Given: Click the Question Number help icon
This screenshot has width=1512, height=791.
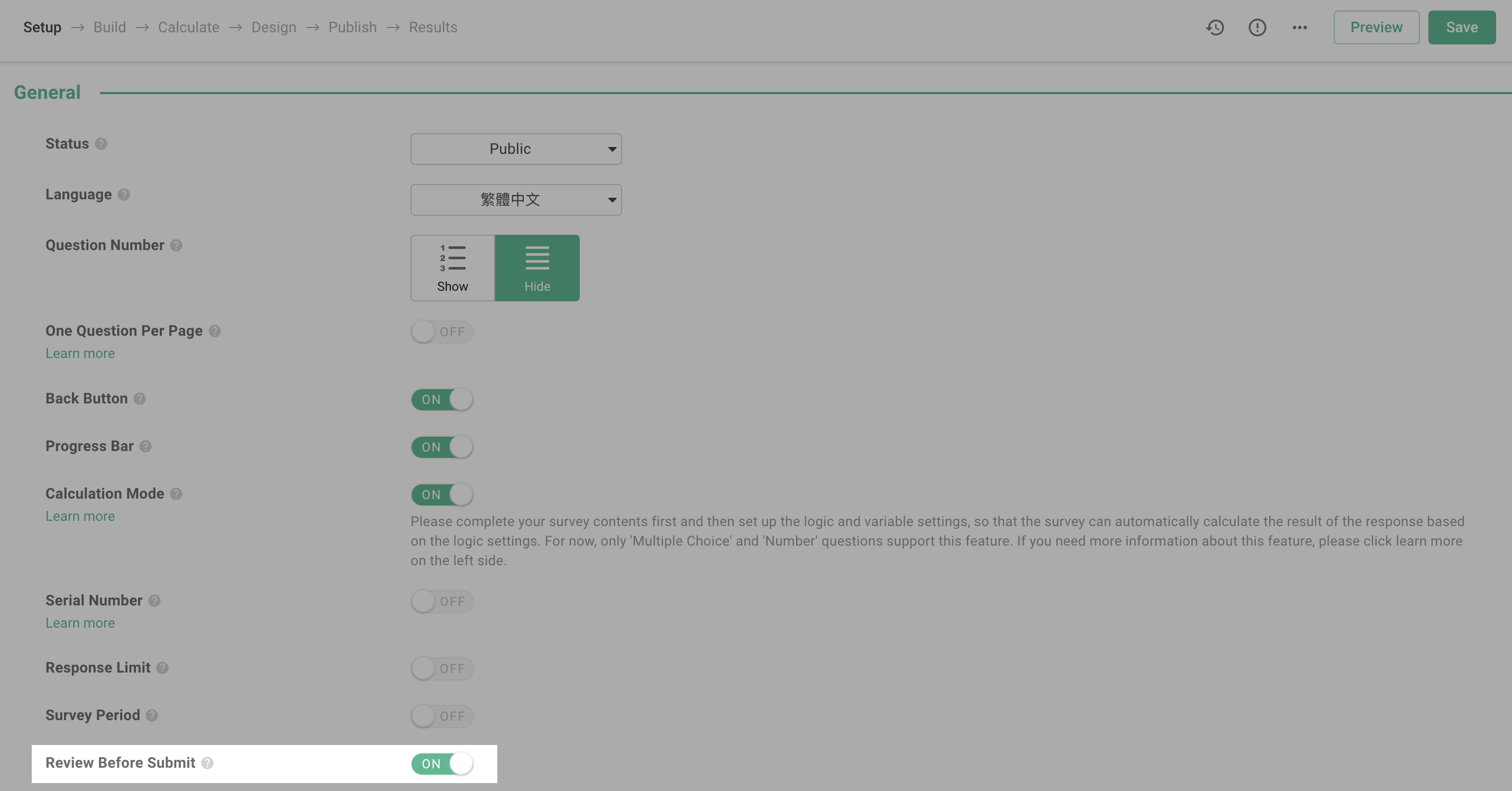Looking at the screenshot, I should pos(176,245).
